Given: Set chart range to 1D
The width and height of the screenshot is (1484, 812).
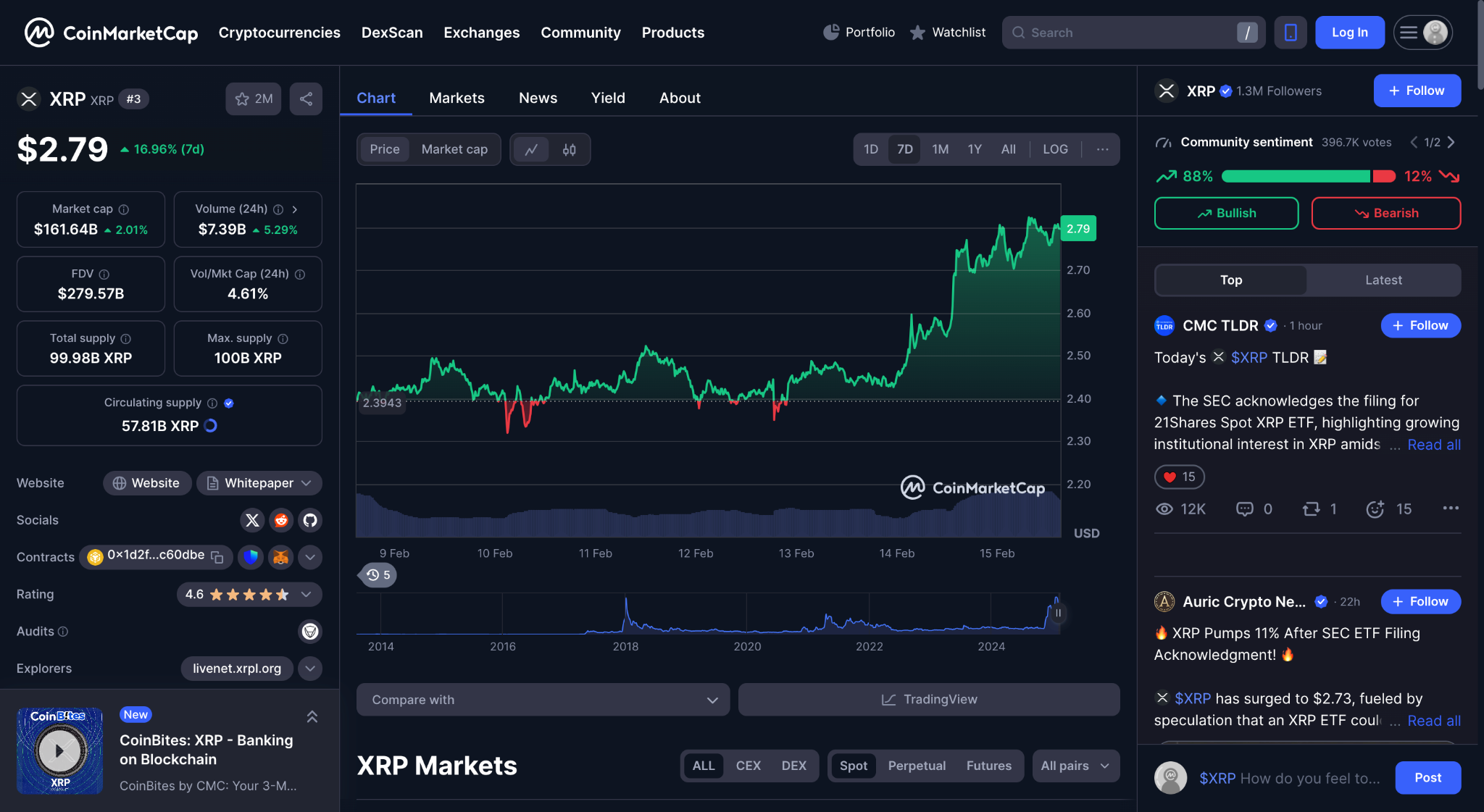Looking at the screenshot, I should pyautogui.click(x=871, y=150).
